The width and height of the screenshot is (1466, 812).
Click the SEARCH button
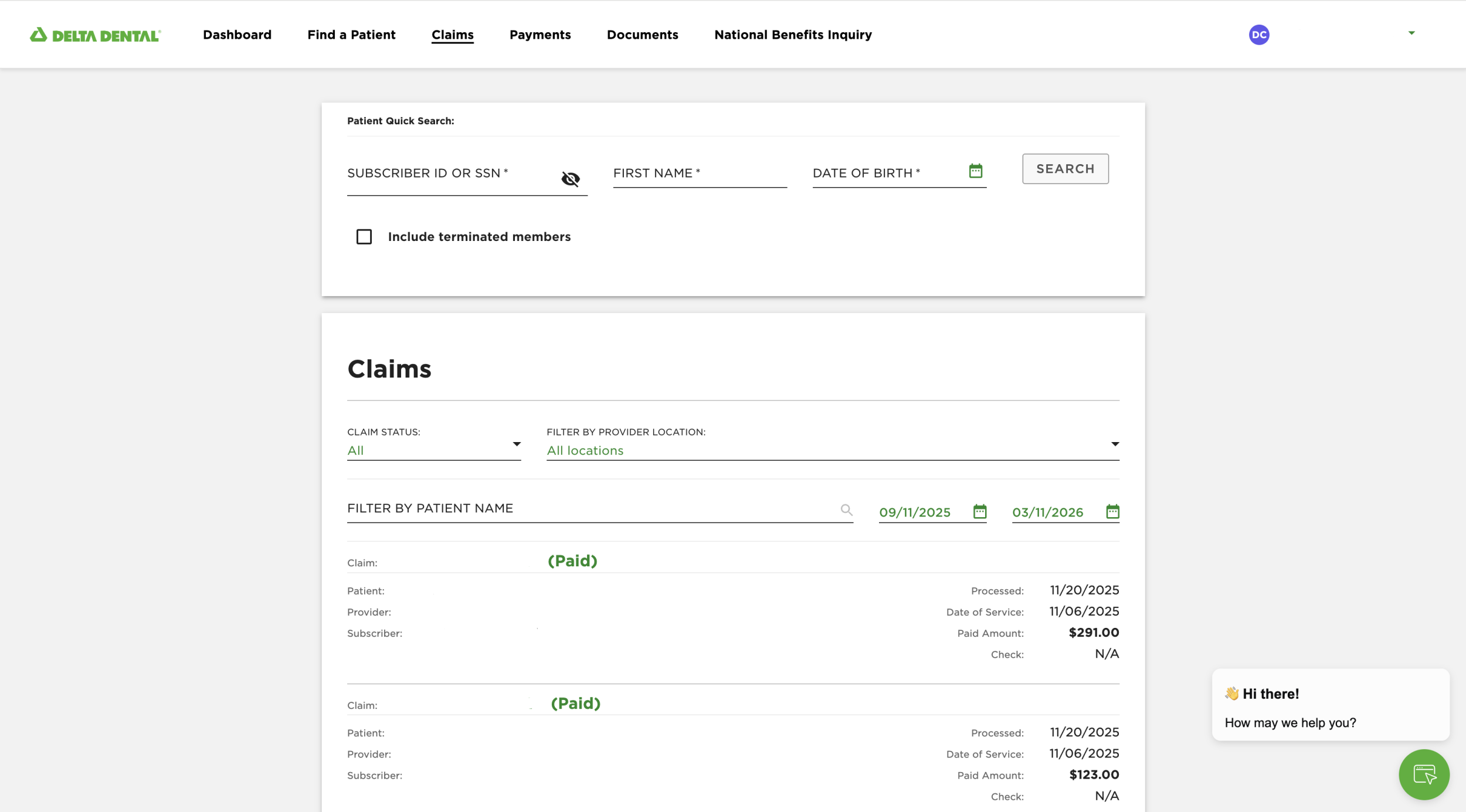tap(1065, 169)
